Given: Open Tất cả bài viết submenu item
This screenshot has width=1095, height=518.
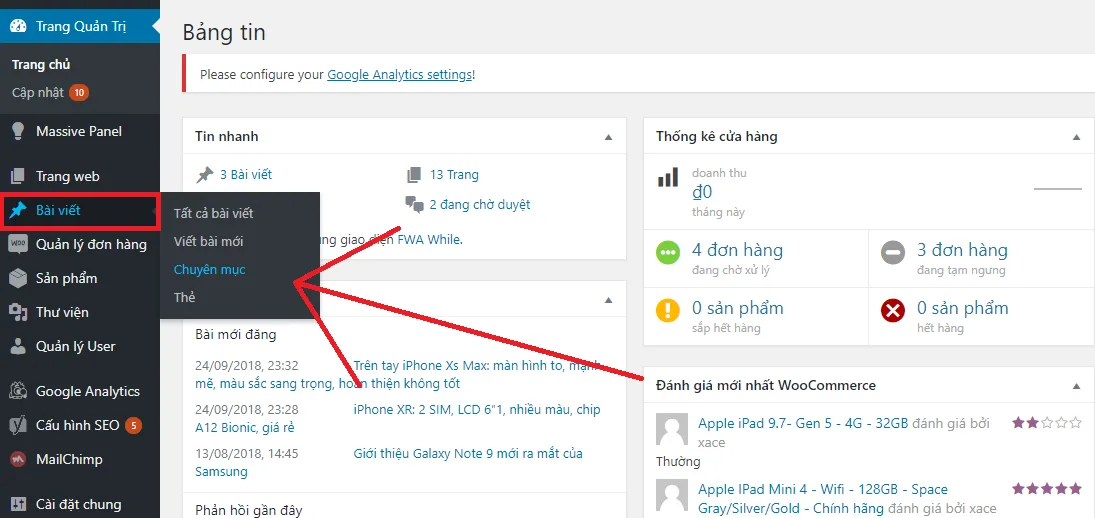Looking at the screenshot, I should [214, 213].
